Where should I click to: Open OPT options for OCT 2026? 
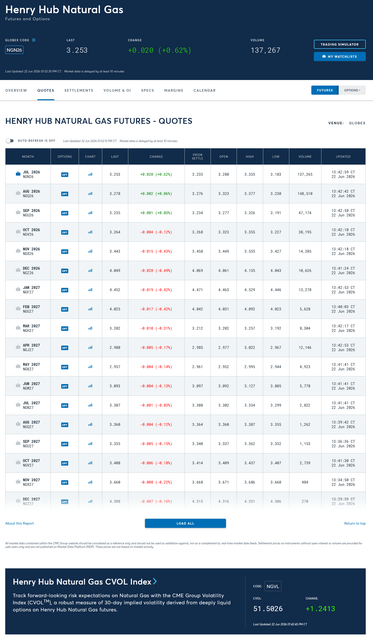[x=64, y=232]
